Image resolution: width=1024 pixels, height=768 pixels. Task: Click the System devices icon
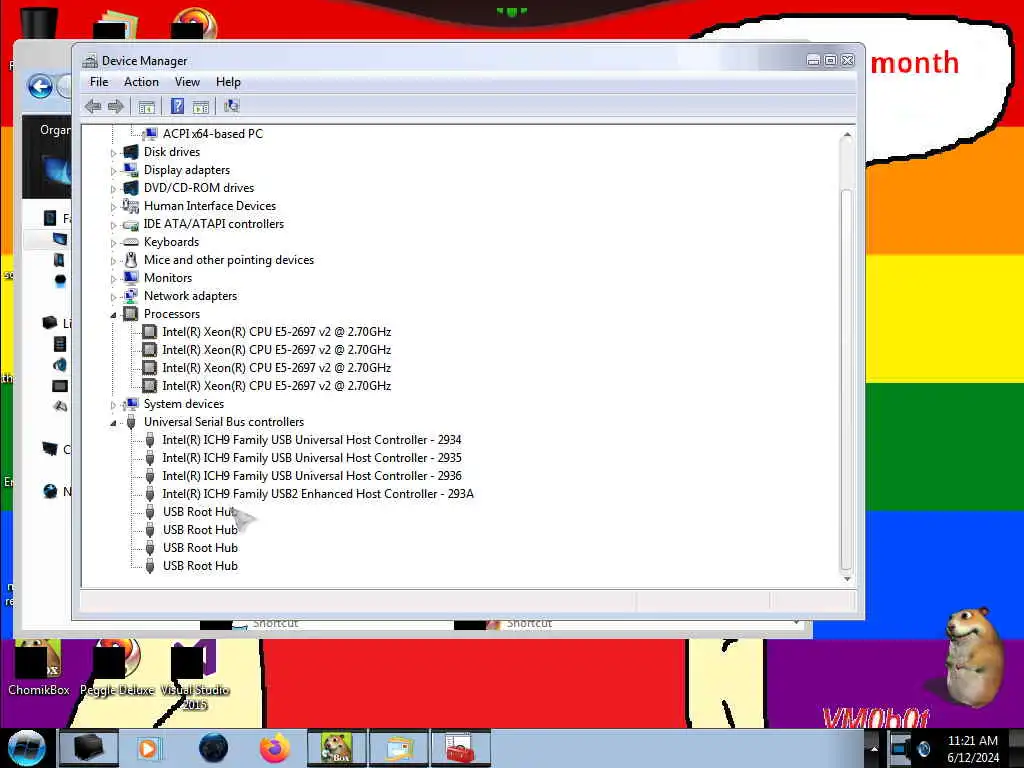click(131, 404)
